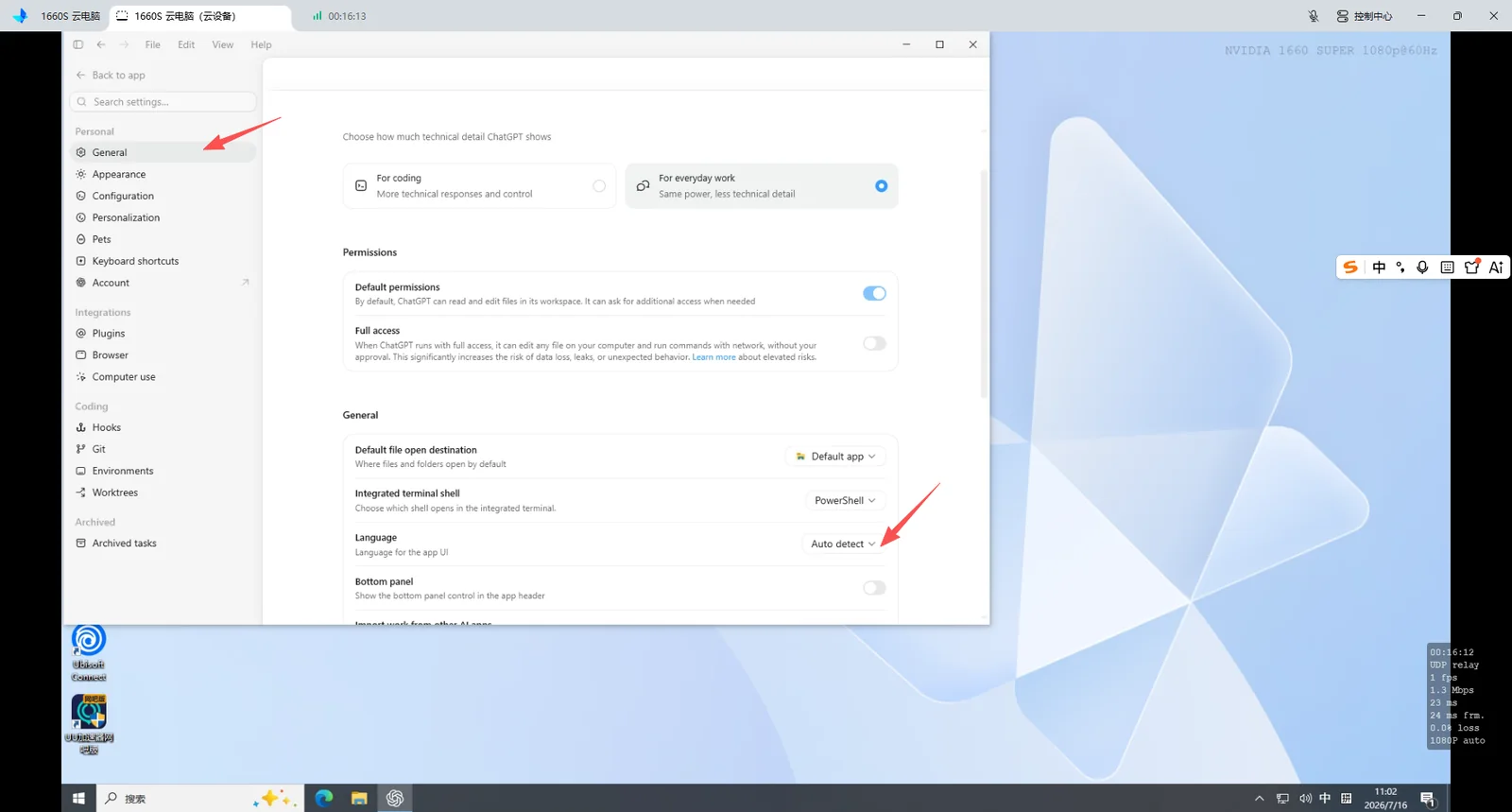Open File Explorer from the taskbar
Viewport: 1512px width, 812px height.
click(359, 799)
